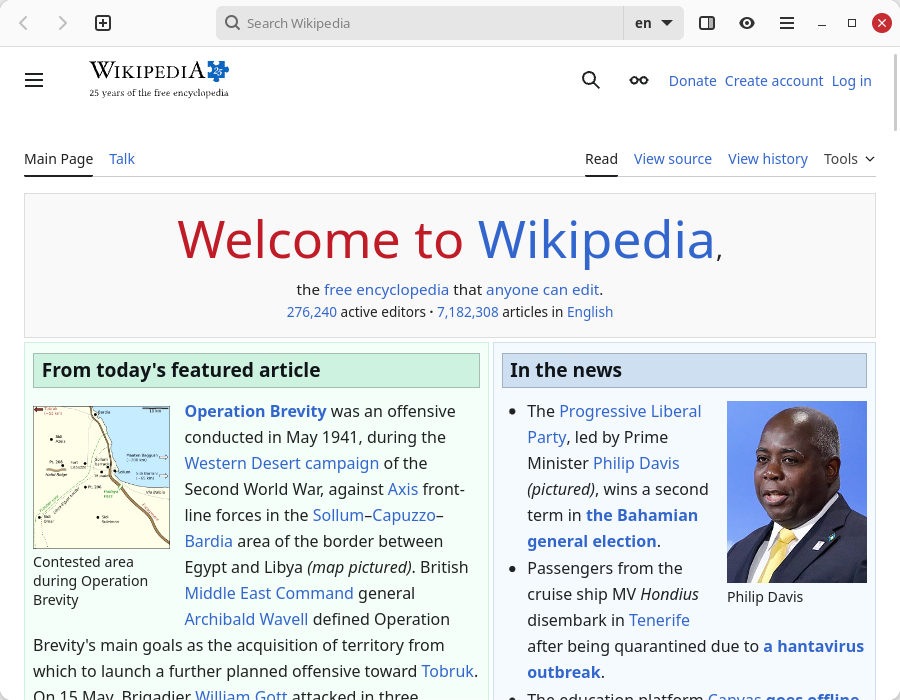This screenshot has height=700, width=900.
Task: Open the View source tab
Action: click(673, 159)
